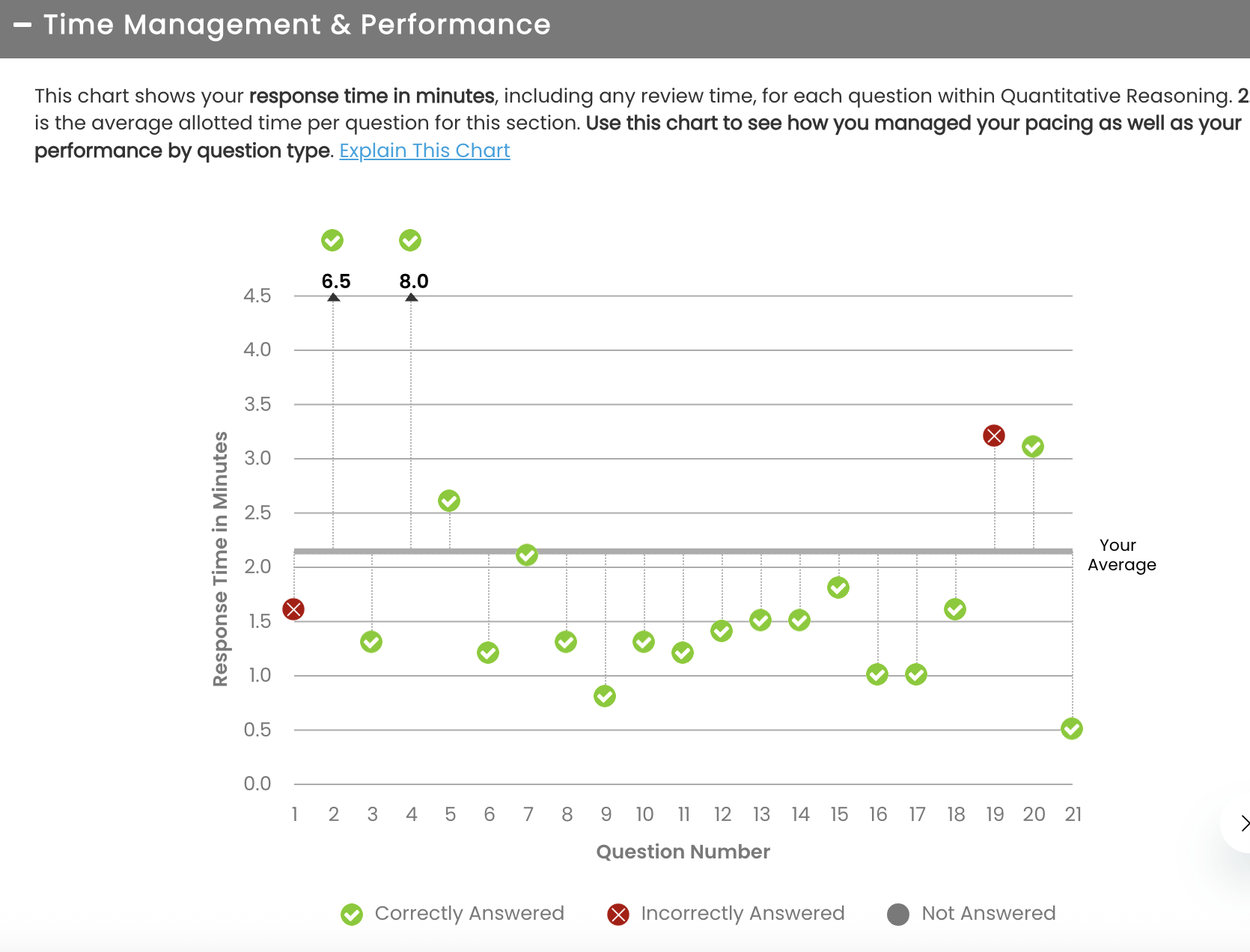
Task: Click the correct marker above 6.5
Action: (x=332, y=240)
